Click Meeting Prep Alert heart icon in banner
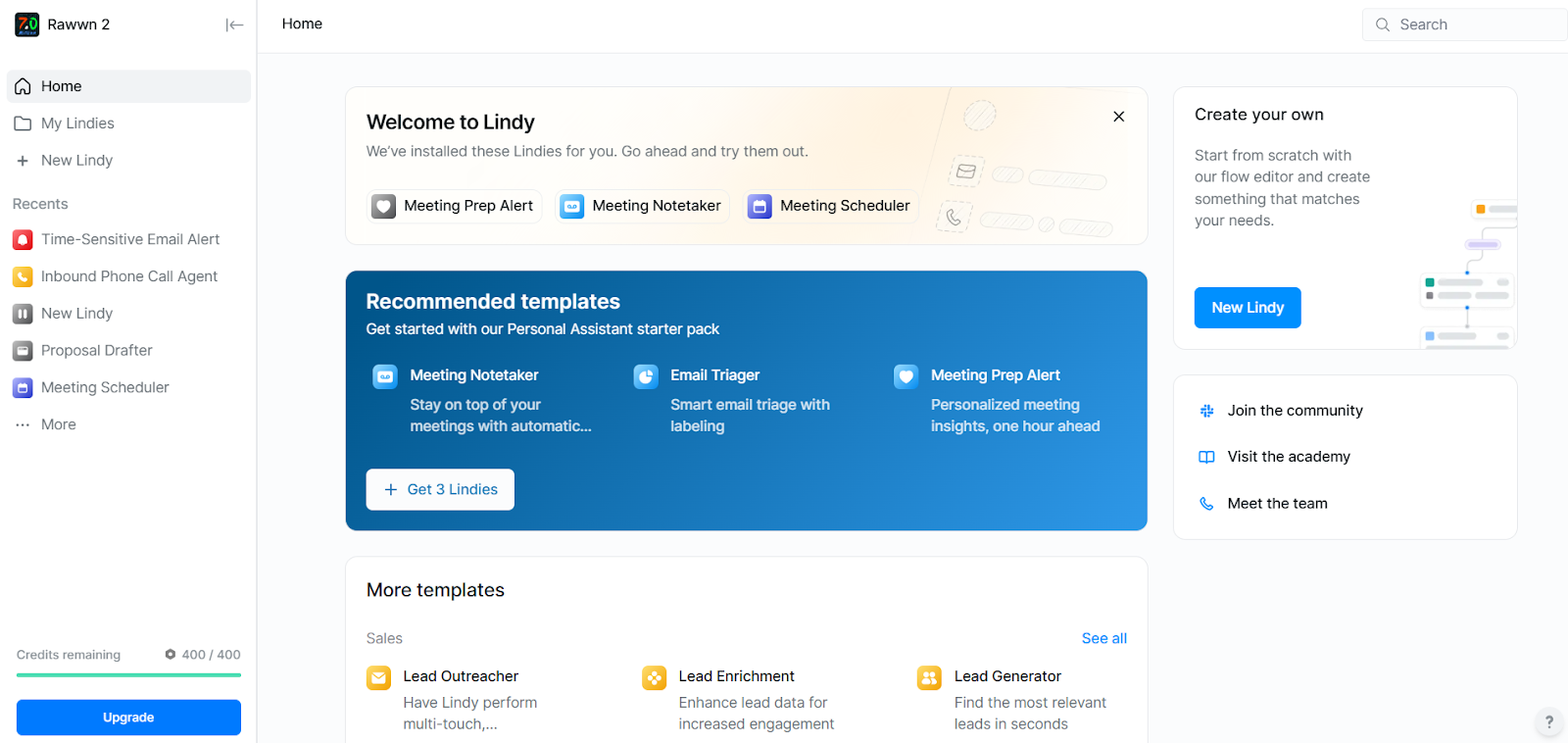Viewport: 1568px width, 743px height. [x=384, y=206]
